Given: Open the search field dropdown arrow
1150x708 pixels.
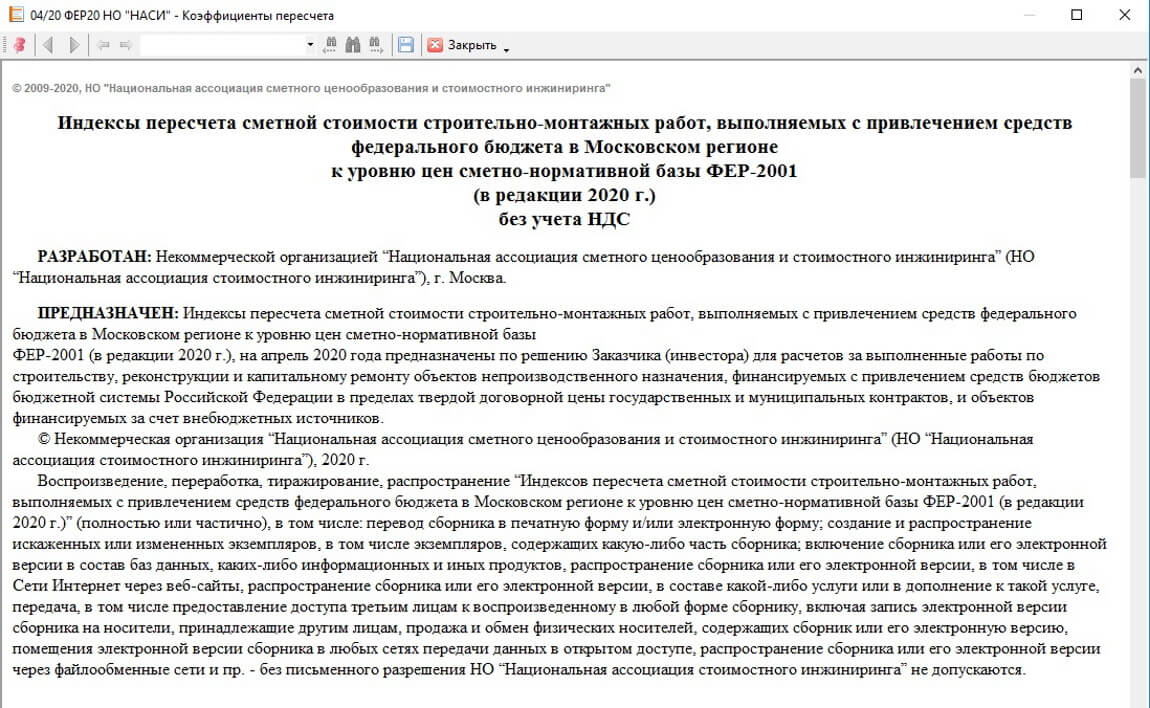Looking at the screenshot, I should (310, 45).
